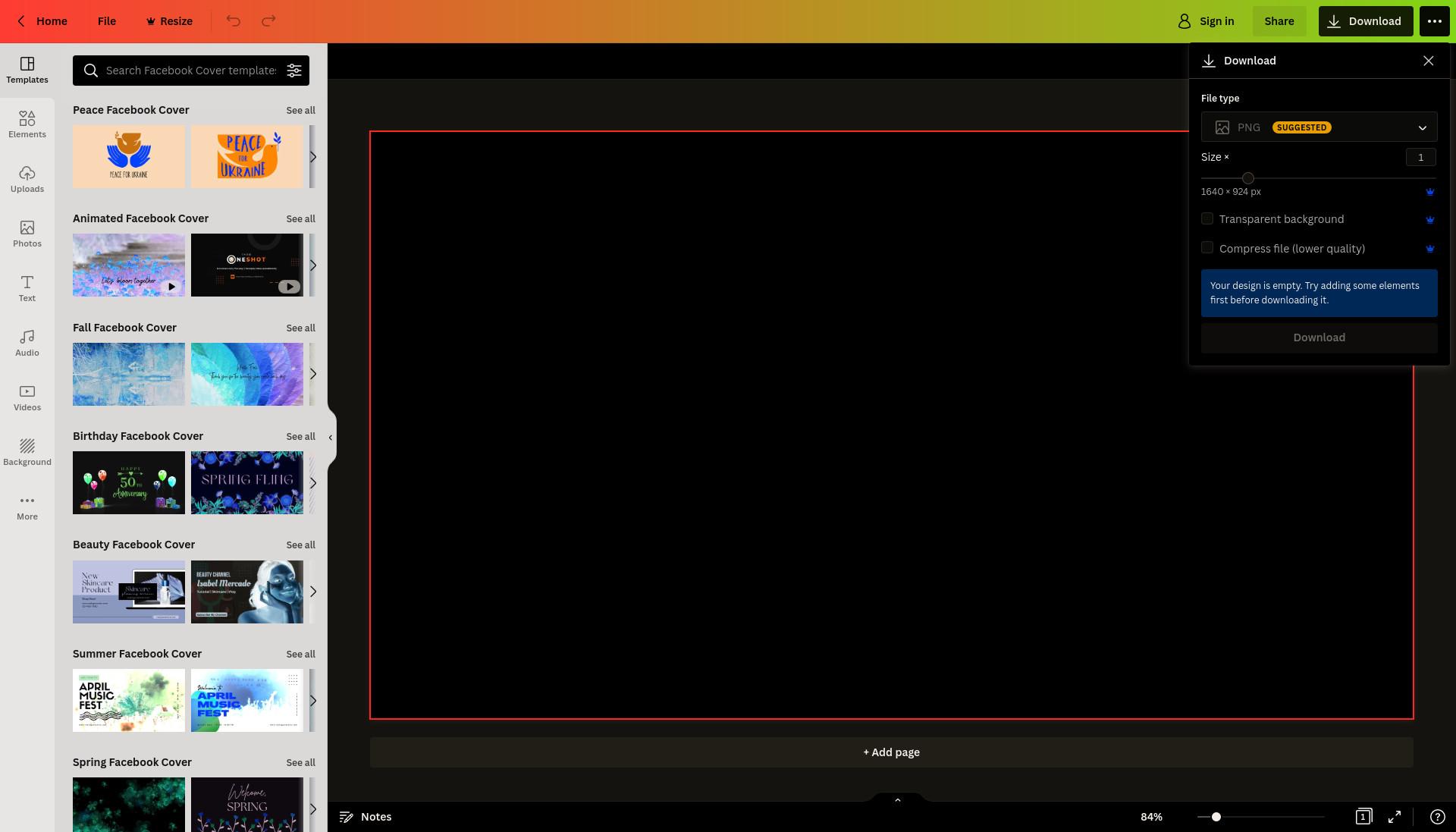Enable Transparent background checkbox

(x=1207, y=219)
